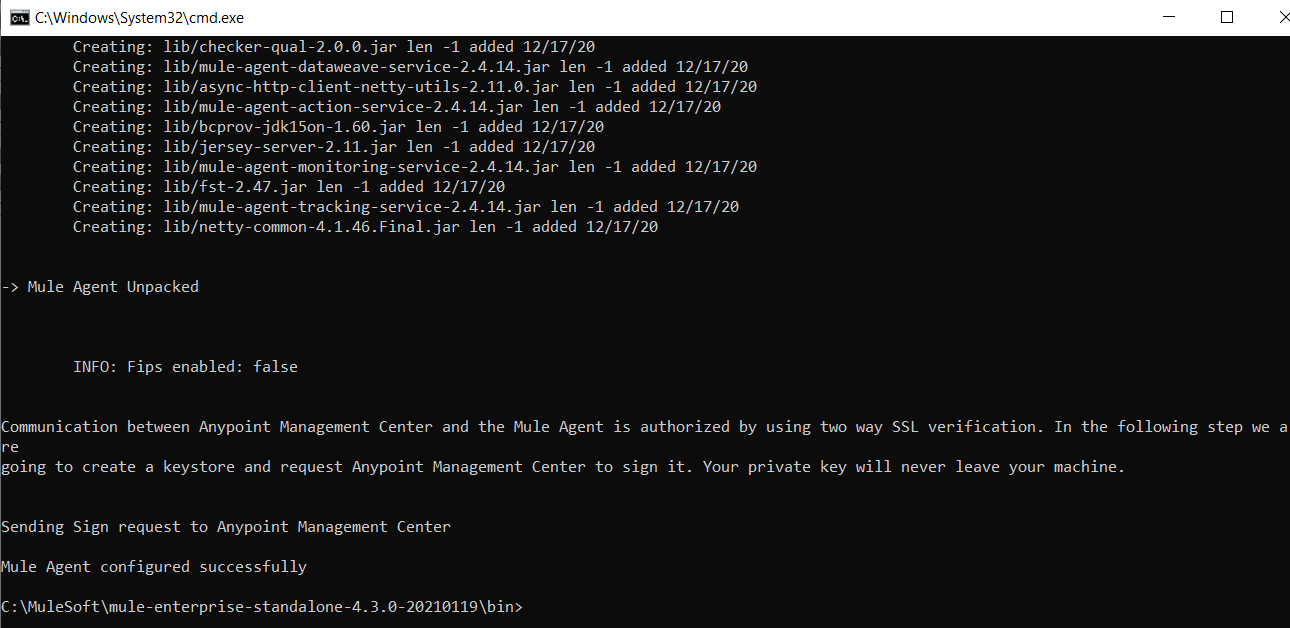Click the fst-2.47.jar output line
The image size is (1290, 628).
coord(289,187)
